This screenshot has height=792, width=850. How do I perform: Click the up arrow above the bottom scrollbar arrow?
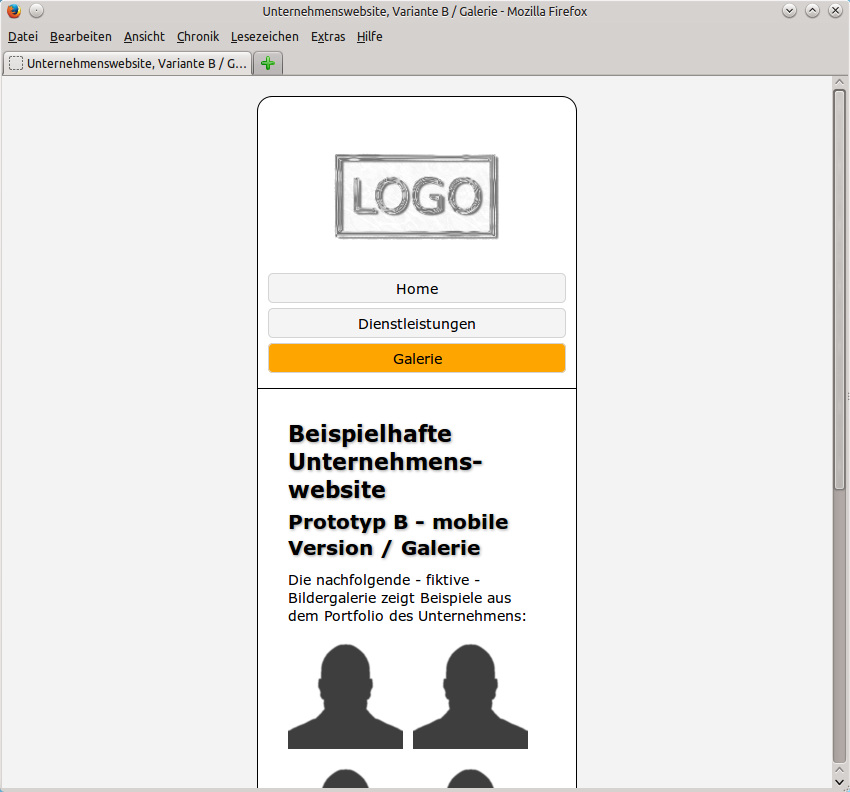coord(839,770)
